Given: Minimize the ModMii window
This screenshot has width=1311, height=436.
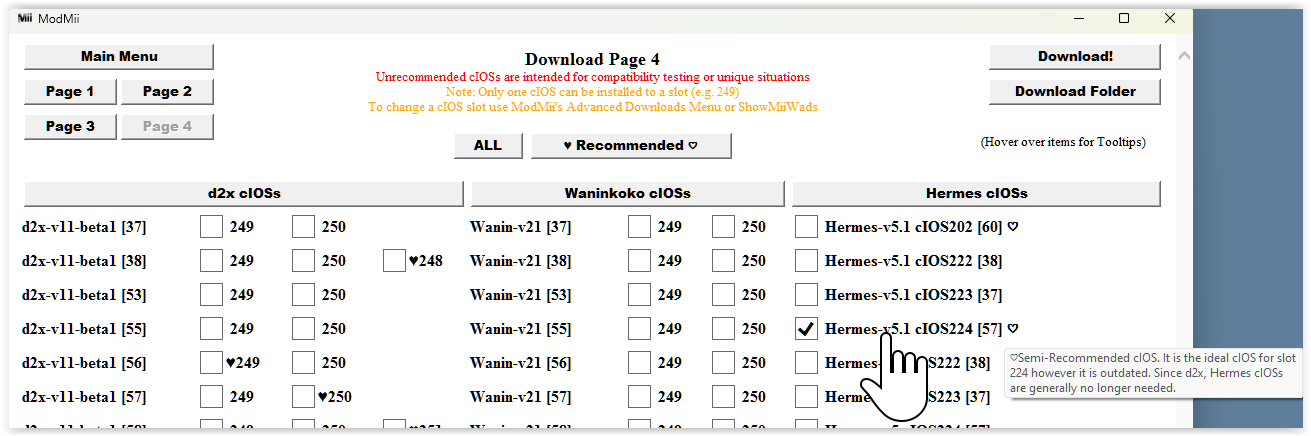Looking at the screenshot, I should 1078,18.
